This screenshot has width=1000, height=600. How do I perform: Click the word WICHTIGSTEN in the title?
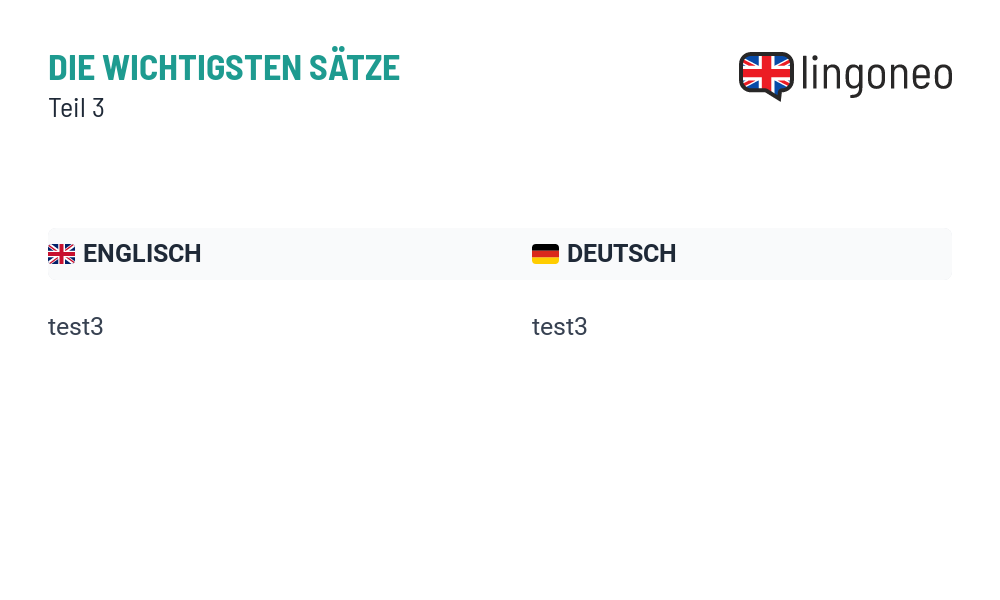pos(202,68)
